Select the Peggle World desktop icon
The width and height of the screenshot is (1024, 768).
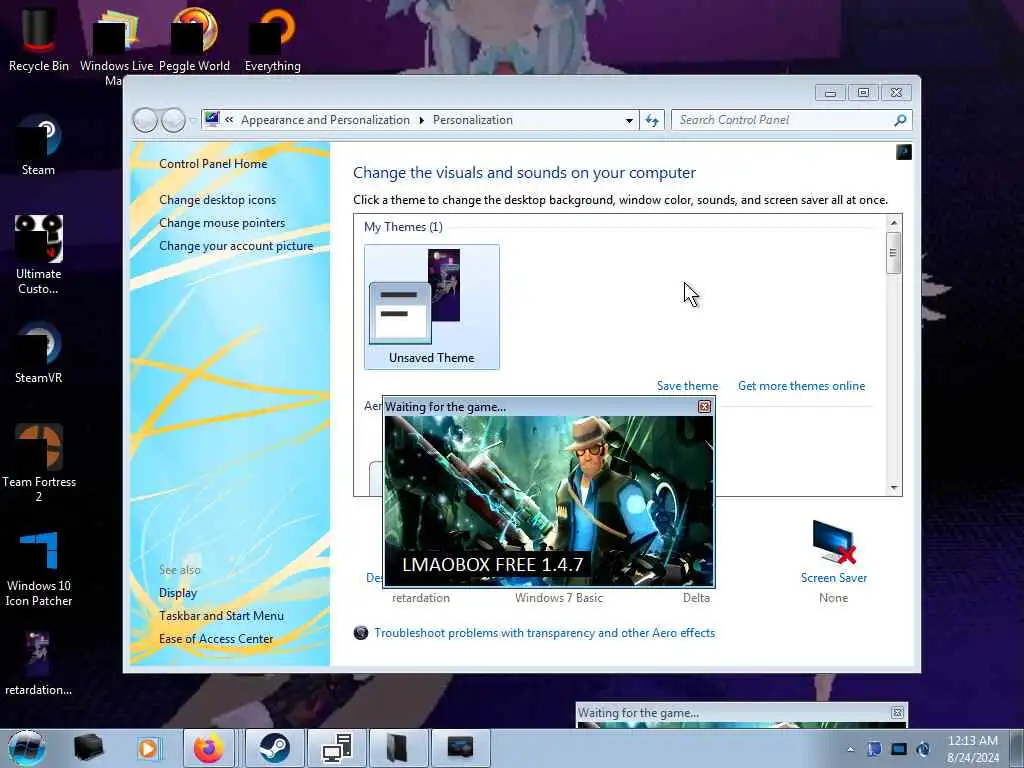(195, 39)
